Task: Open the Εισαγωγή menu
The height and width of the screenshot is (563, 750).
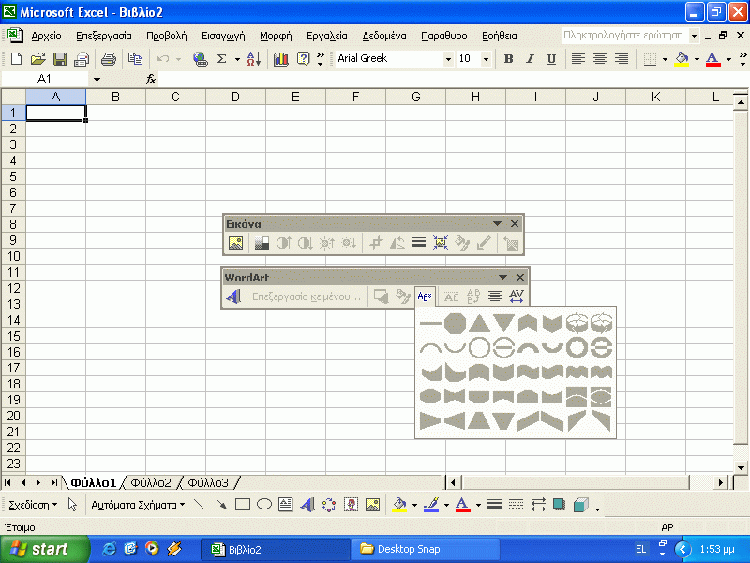Action: point(223,36)
